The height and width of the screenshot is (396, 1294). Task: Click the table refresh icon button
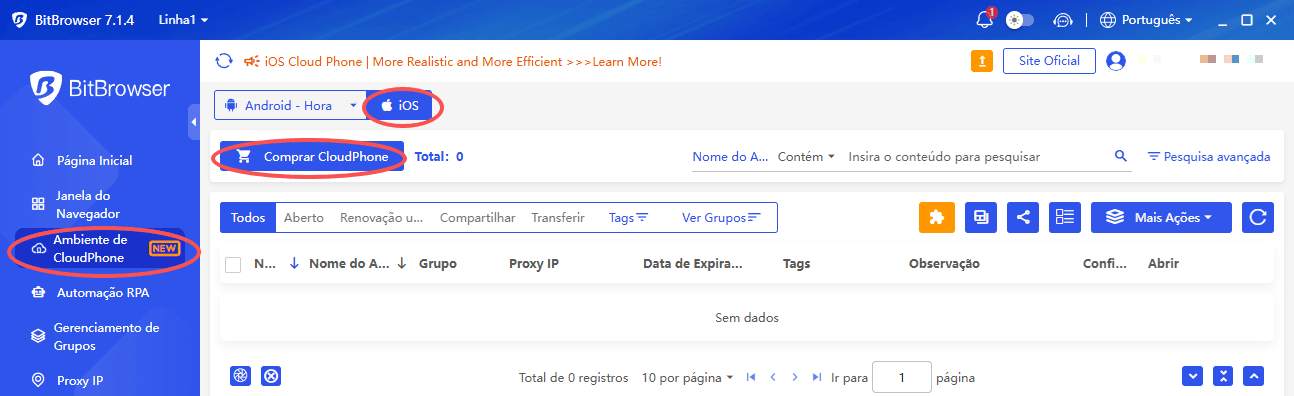(1258, 217)
